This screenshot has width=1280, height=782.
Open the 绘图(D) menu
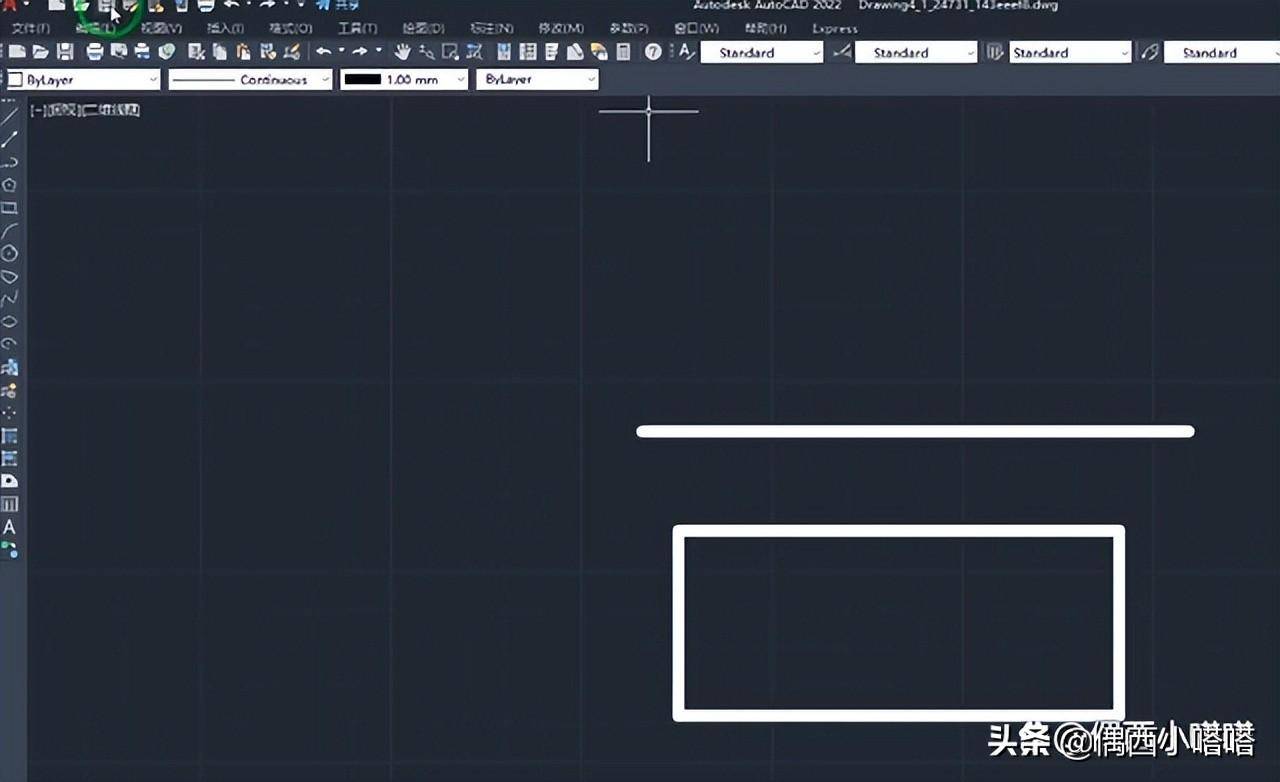[x=423, y=28]
